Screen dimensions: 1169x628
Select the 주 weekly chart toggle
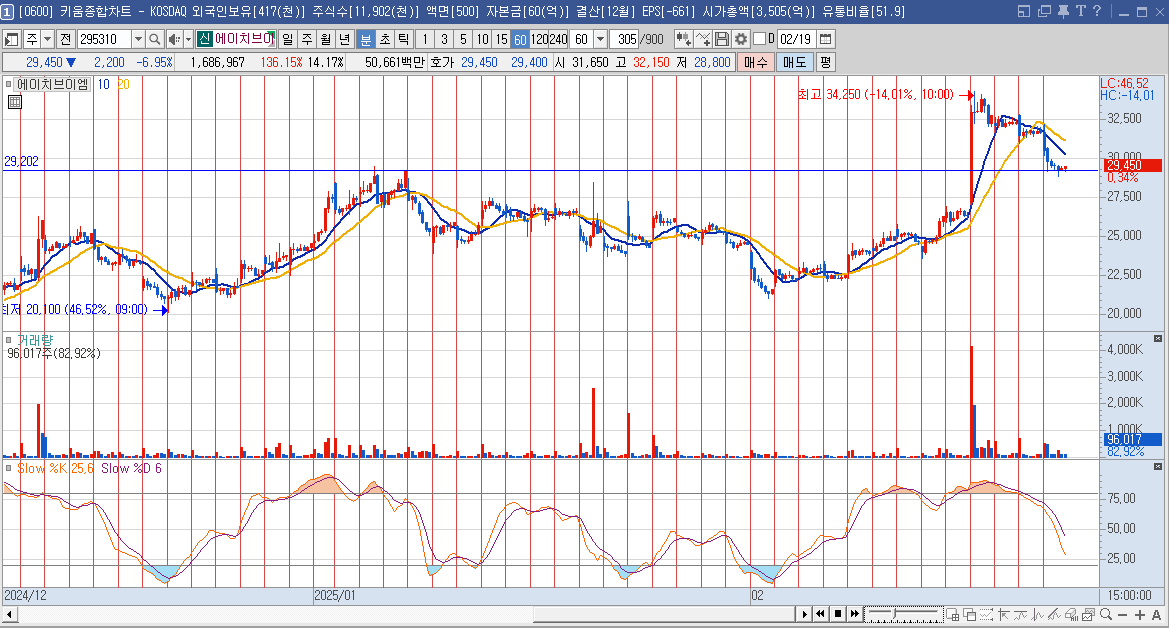coord(307,39)
